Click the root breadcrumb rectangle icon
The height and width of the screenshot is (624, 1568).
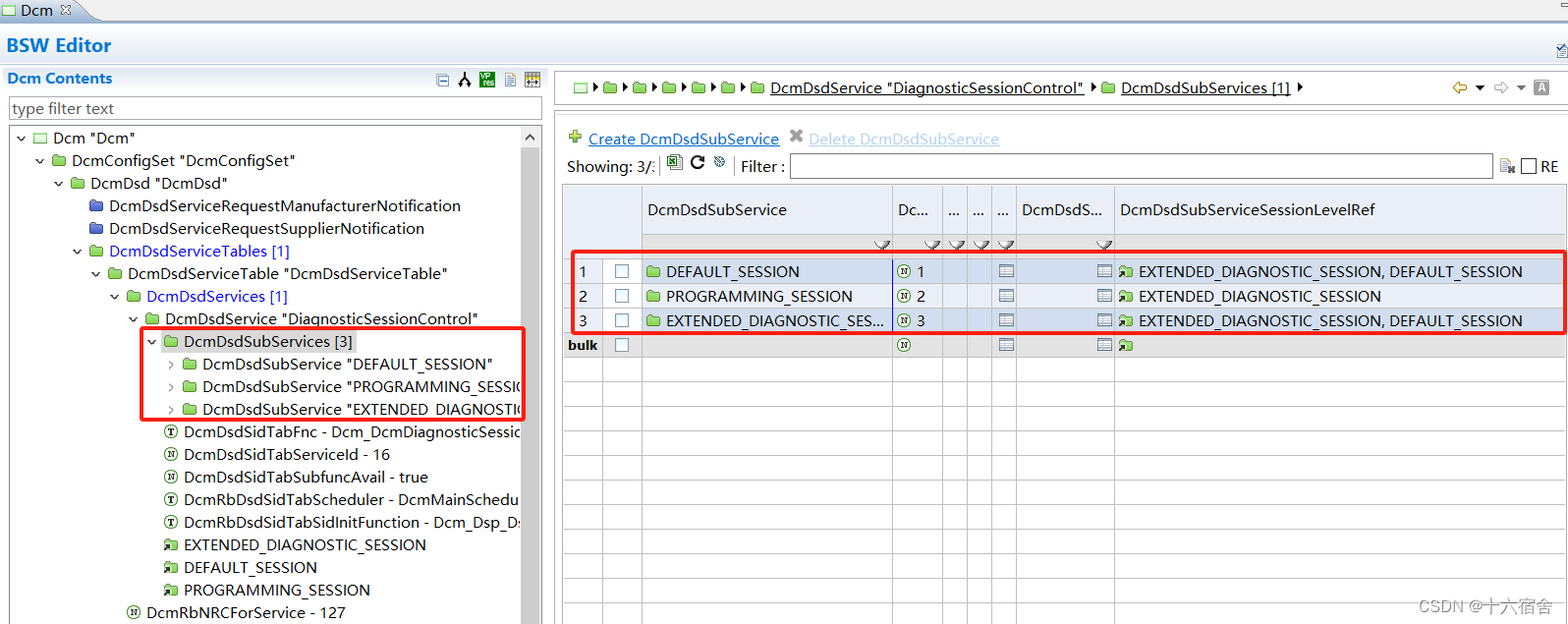click(x=581, y=87)
